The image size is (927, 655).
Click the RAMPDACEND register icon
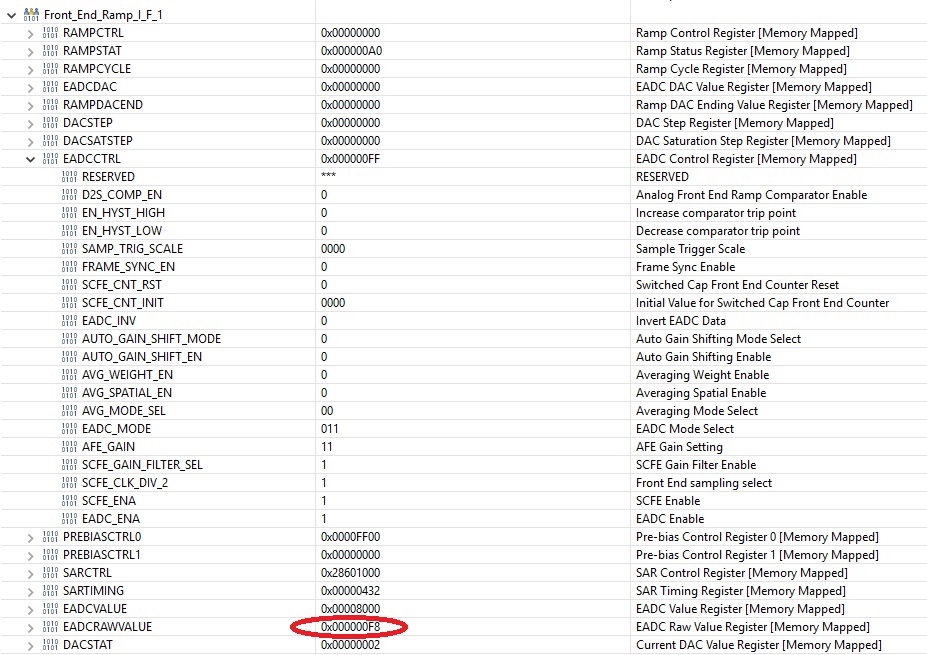click(x=50, y=105)
